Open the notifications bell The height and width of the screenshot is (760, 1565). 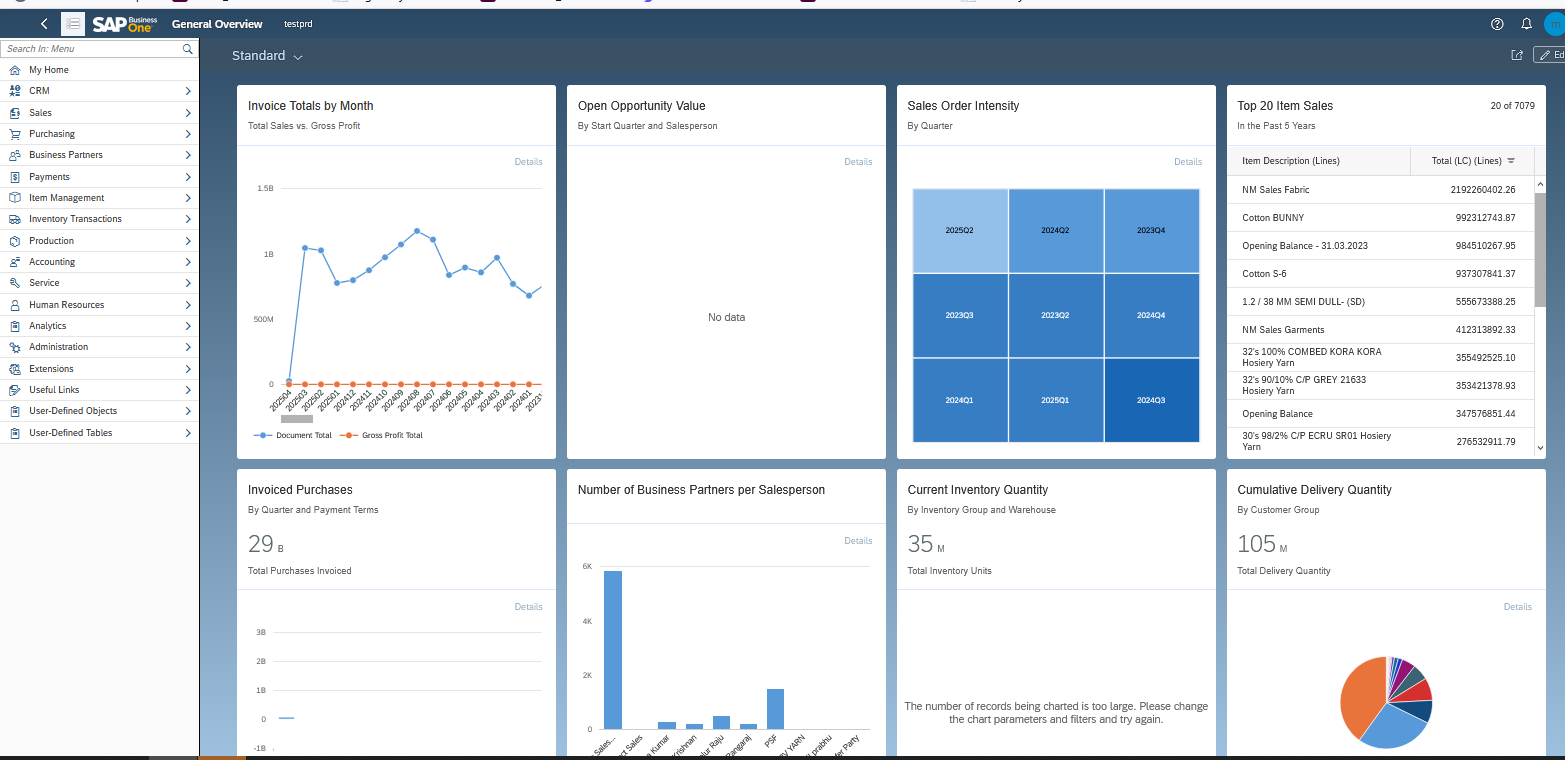1526,24
